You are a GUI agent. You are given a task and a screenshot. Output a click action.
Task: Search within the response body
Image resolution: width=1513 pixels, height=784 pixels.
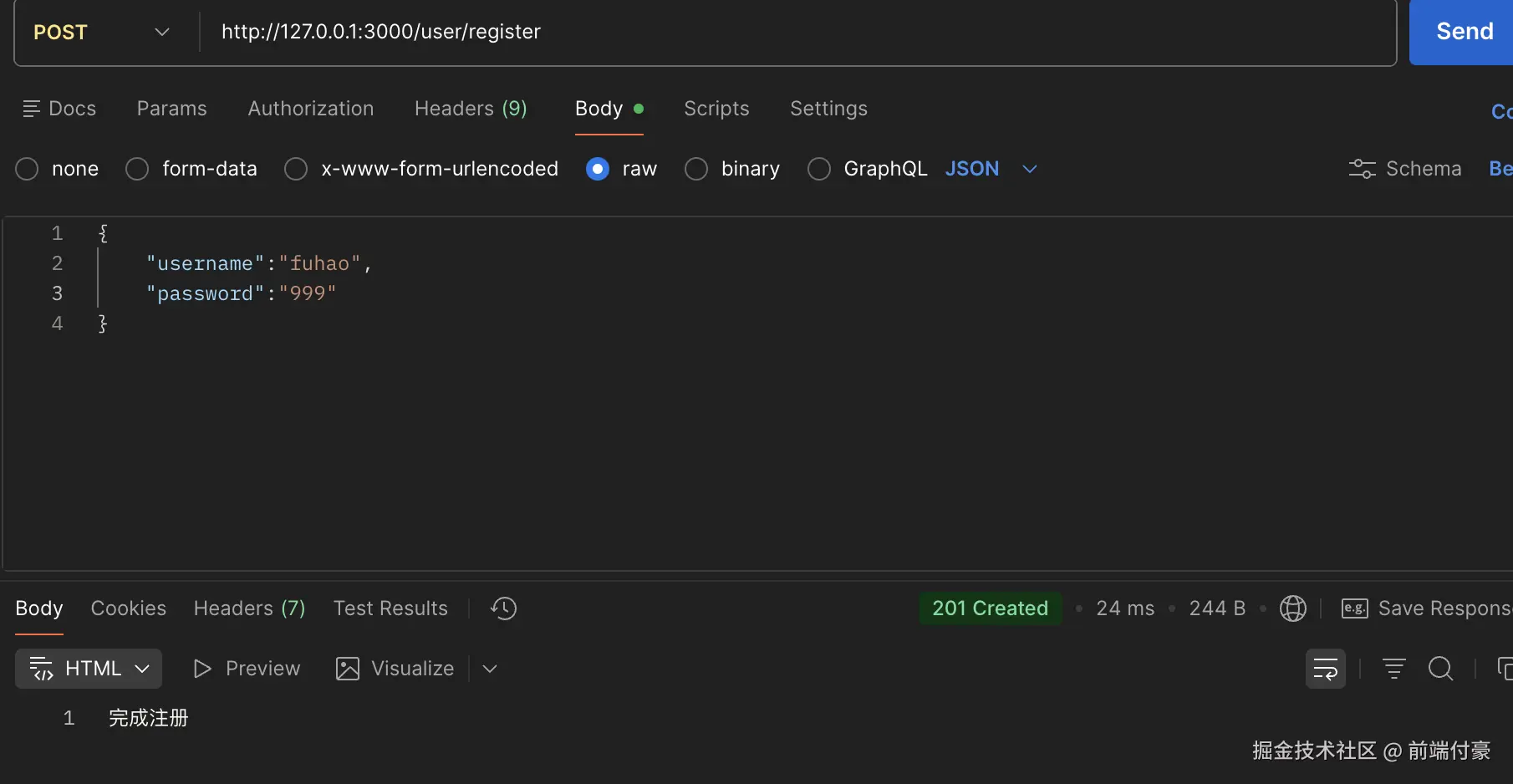click(1440, 669)
